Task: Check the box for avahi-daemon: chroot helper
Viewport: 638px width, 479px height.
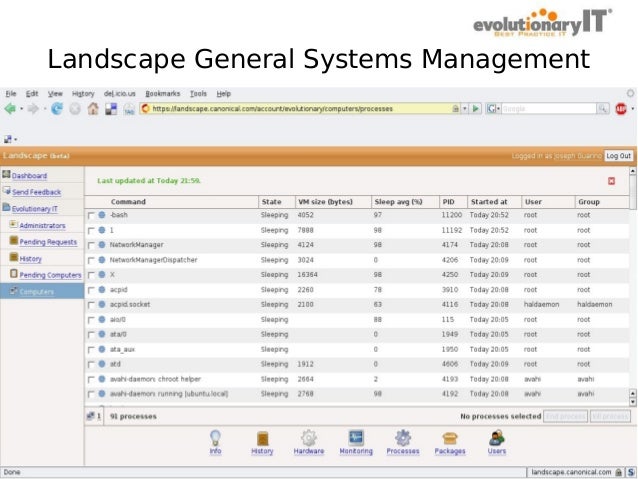Action: point(91,380)
